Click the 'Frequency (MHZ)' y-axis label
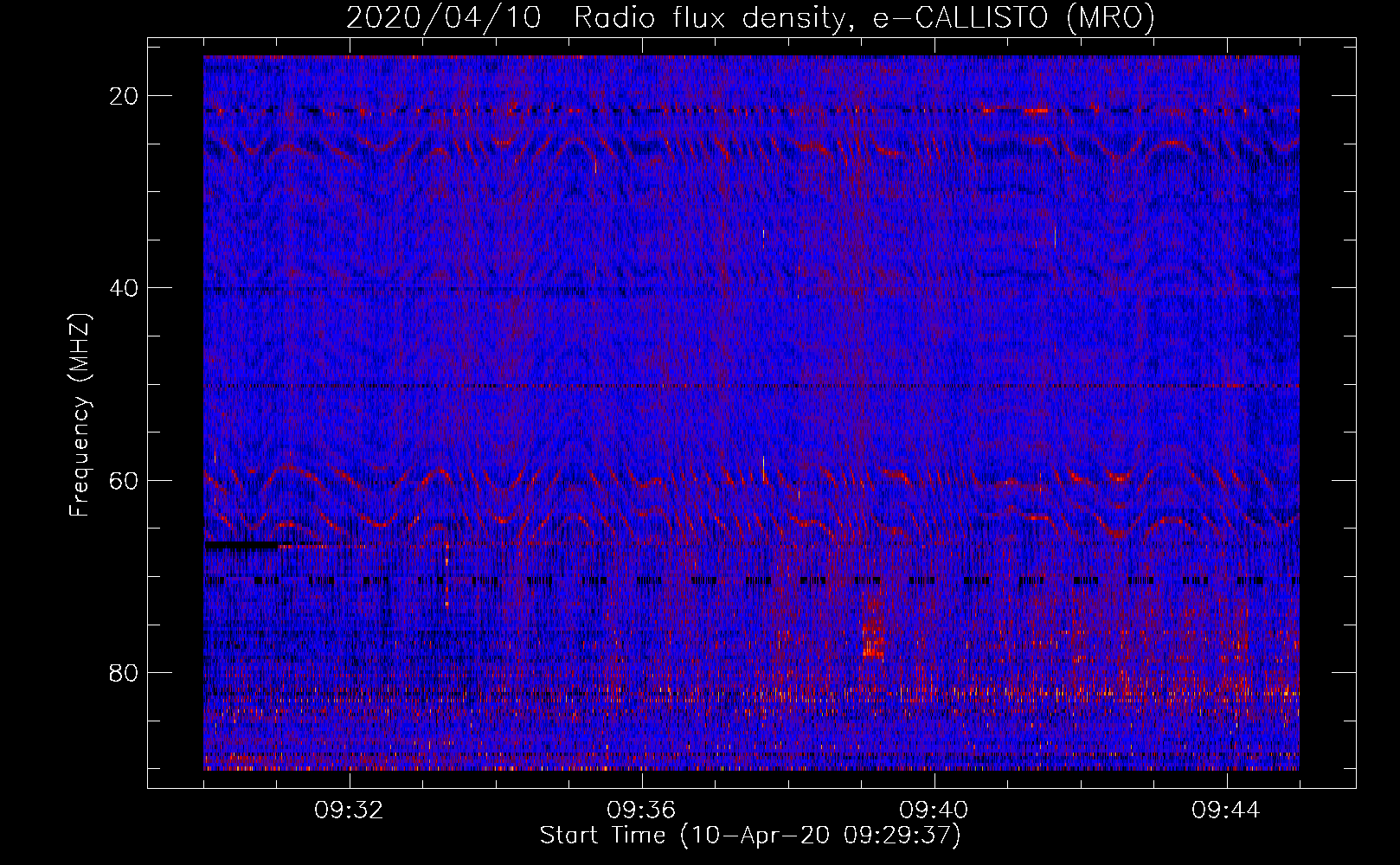The image size is (1400, 865). [80, 415]
